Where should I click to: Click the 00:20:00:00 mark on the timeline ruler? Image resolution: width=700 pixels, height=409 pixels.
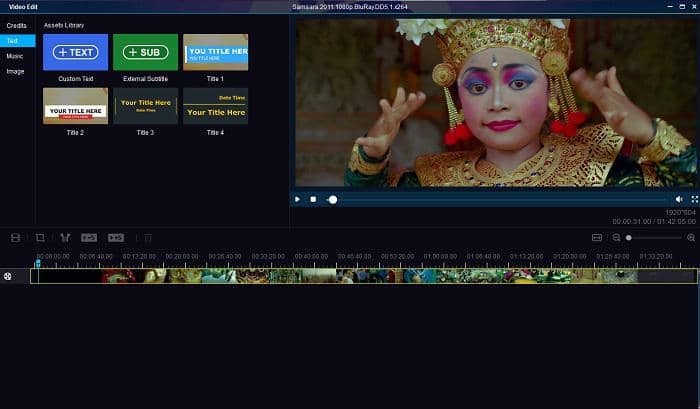[x=182, y=256]
